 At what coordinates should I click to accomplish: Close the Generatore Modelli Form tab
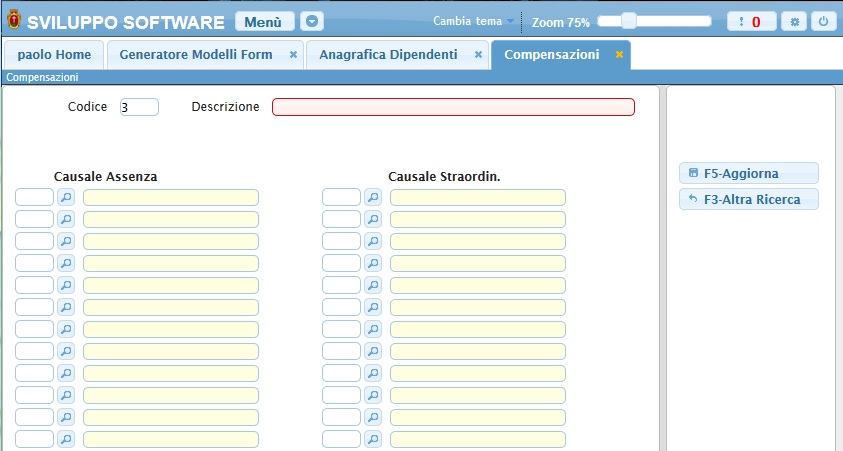click(293, 55)
